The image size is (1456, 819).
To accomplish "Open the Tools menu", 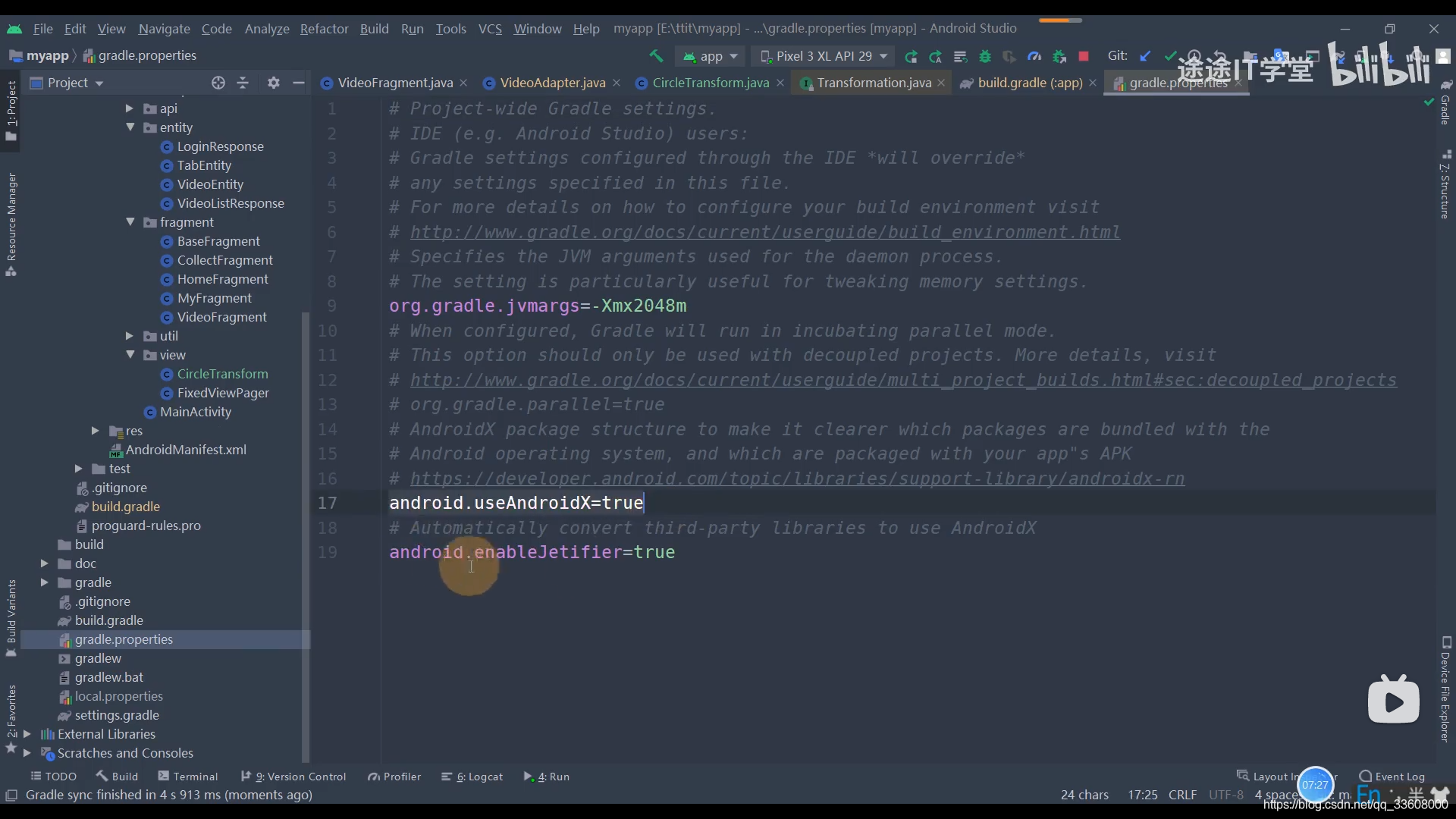I will coord(450,29).
